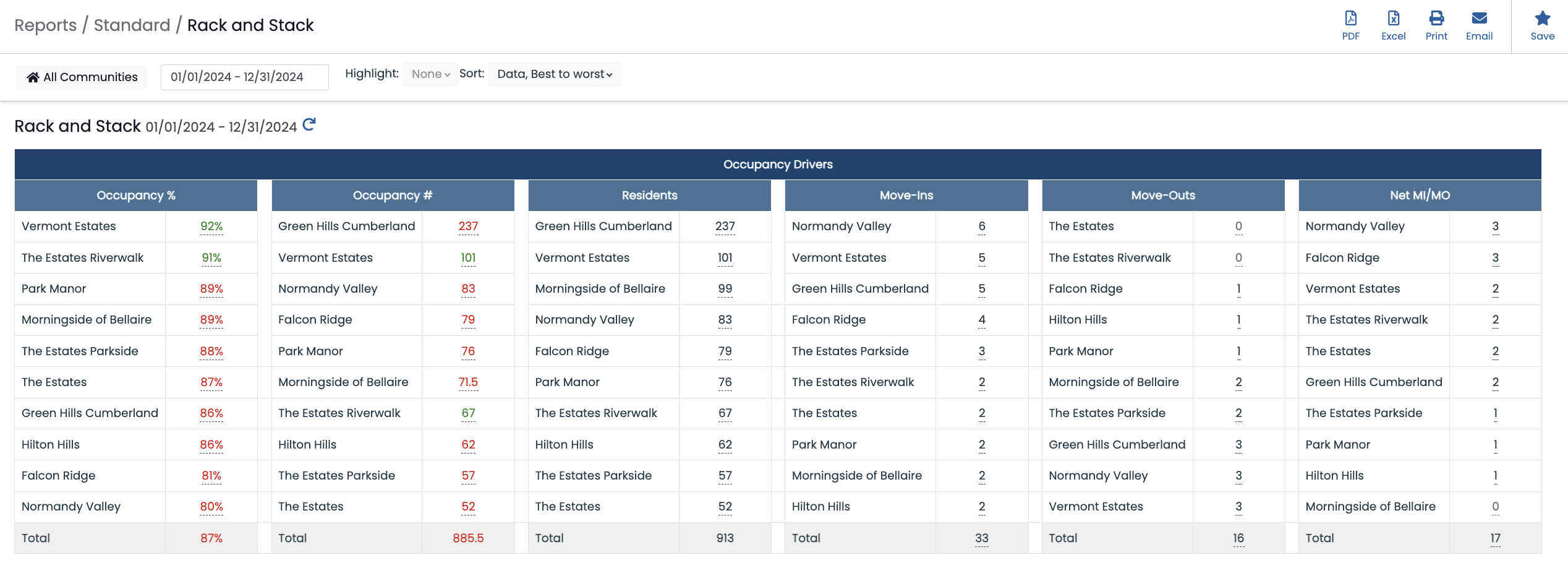The image size is (1568, 573).
Task: Click Normandy Valley move-ins value 6
Action: (x=981, y=226)
